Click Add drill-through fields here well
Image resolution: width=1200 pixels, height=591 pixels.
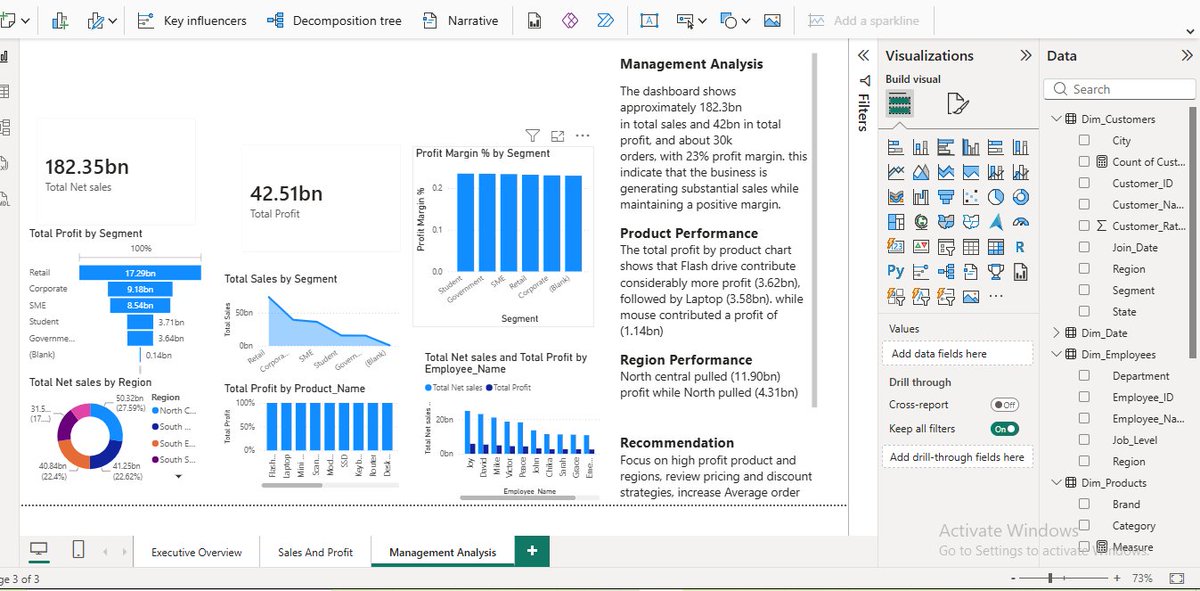pos(957,457)
